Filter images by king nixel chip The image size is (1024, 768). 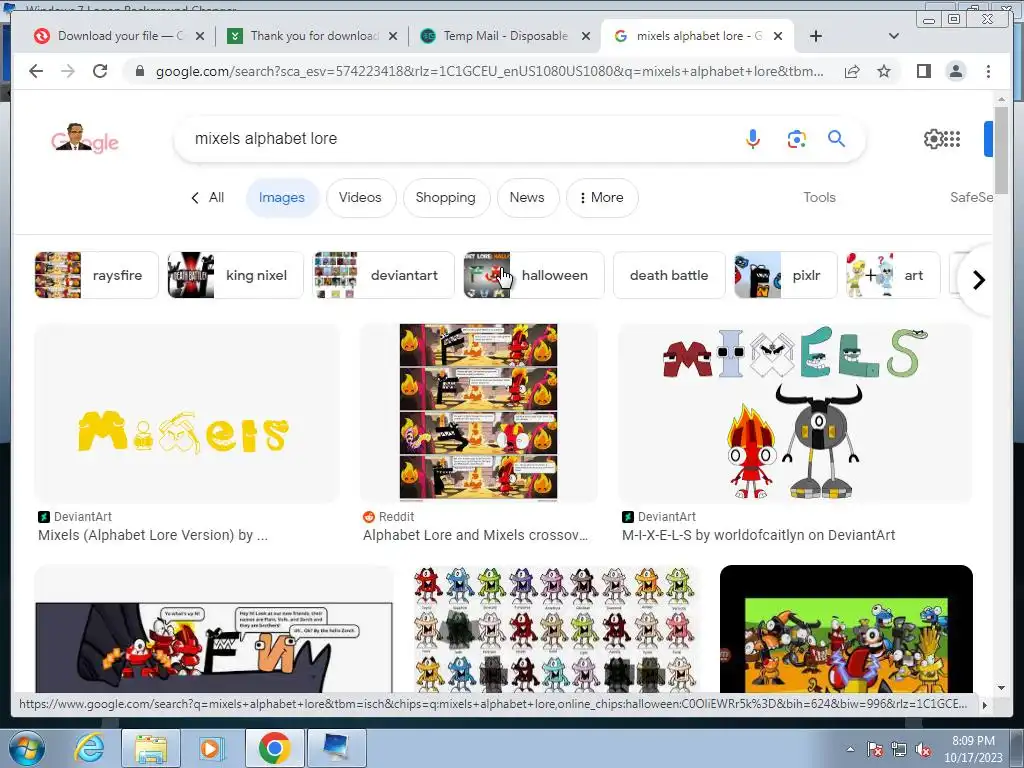point(236,275)
